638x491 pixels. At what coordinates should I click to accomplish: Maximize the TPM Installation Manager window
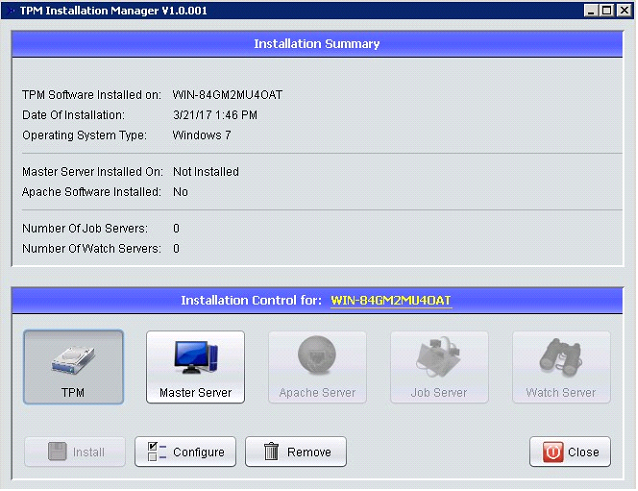point(607,11)
